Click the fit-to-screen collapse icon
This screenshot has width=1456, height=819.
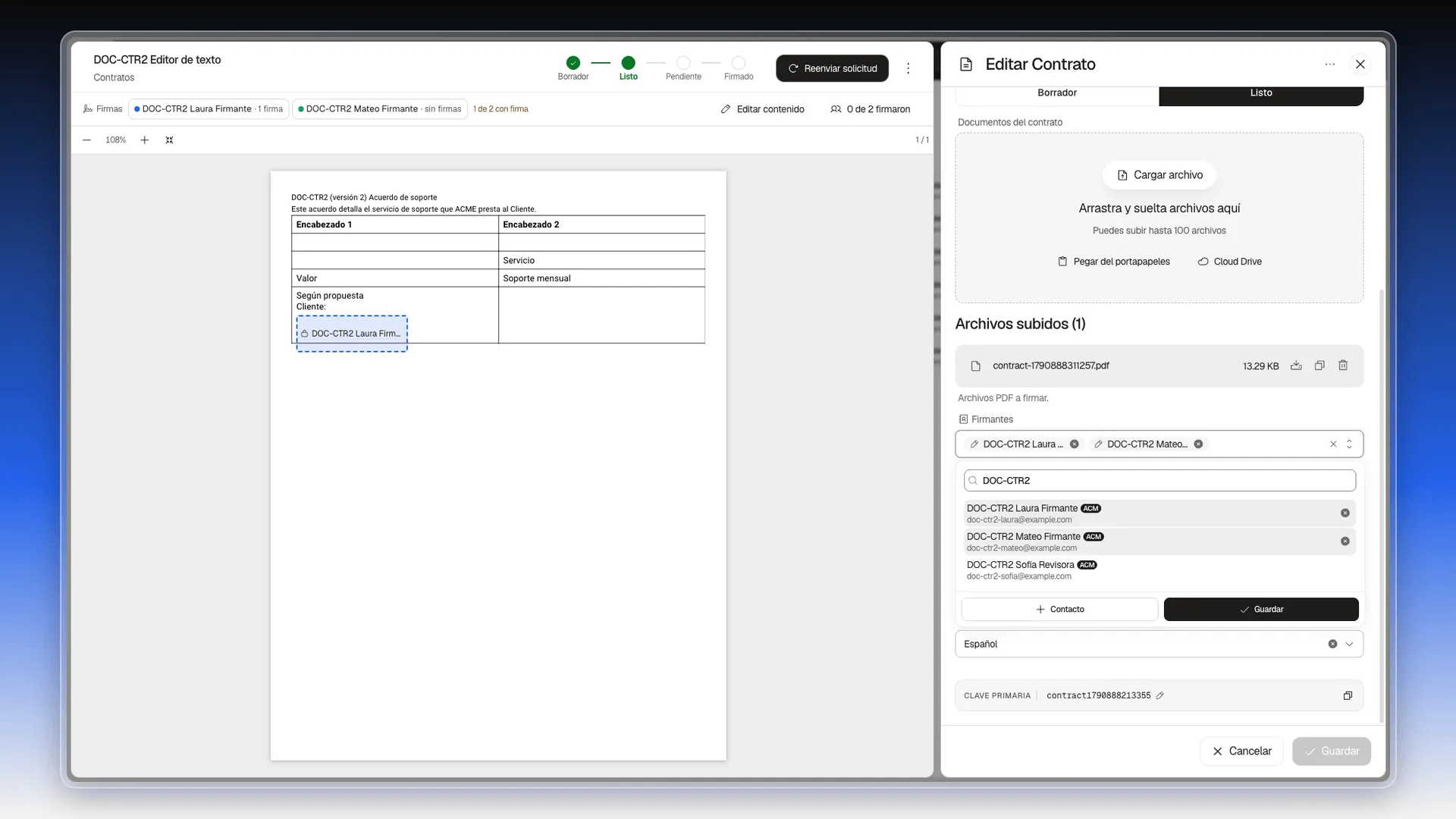pos(170,140)
